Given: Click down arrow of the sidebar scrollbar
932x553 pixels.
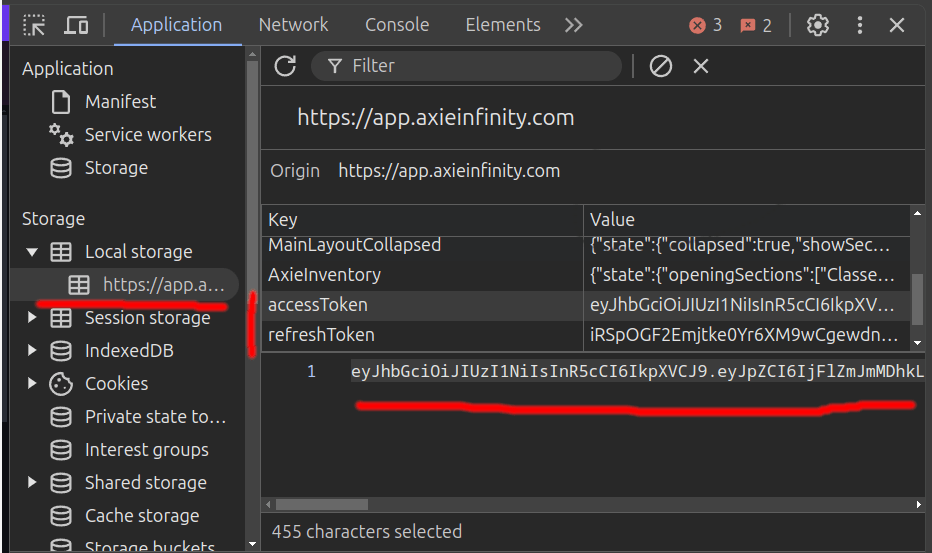Looking at the screenshot, I should point(252,544).
